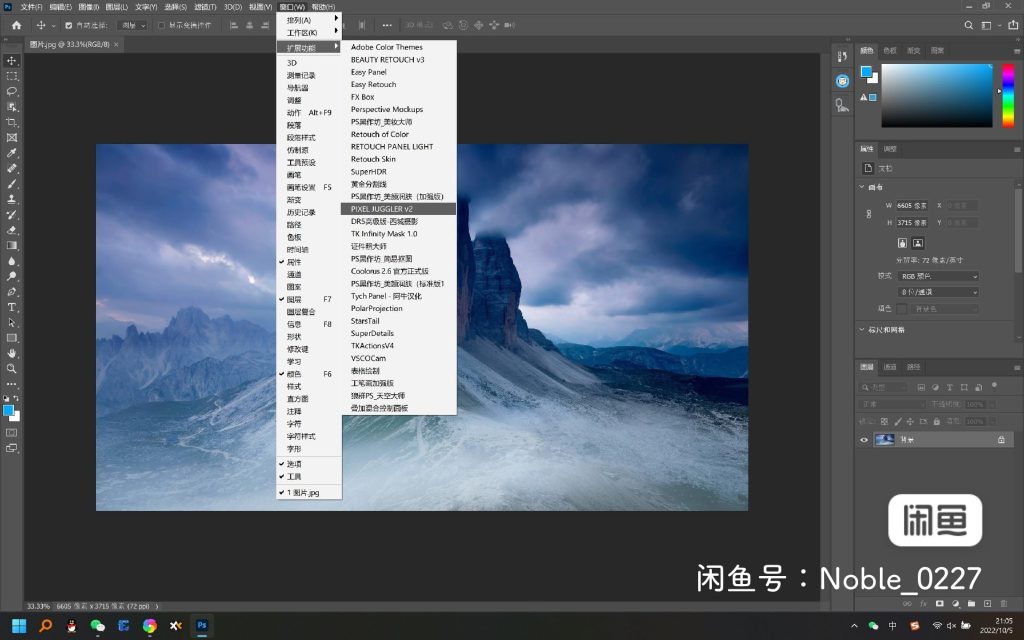The image size is (1024, 640).
Task: Open the History panel icon in collapsed dock
Action: tap(842, 57)
